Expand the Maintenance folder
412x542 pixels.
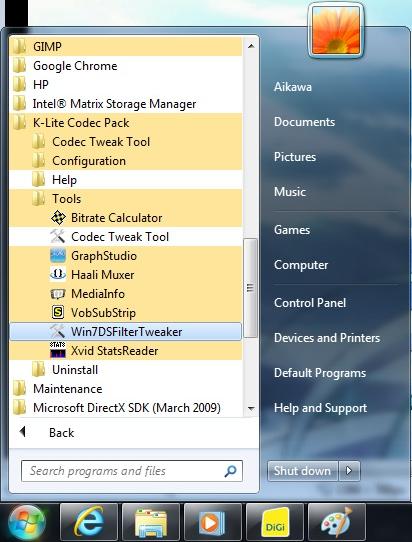(126, 389)
